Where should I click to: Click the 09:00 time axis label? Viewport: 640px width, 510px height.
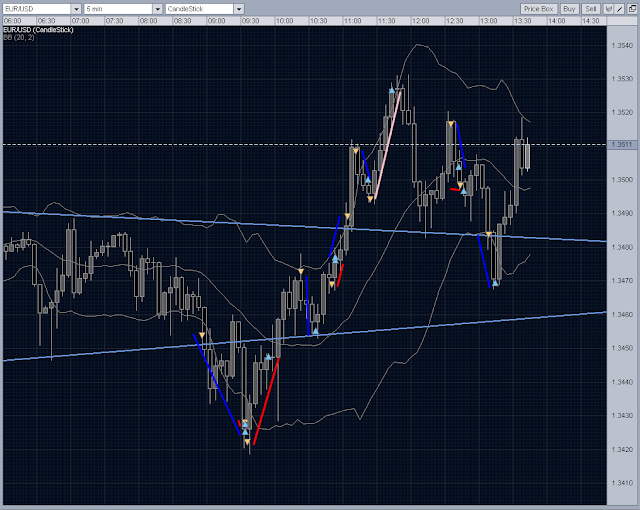[216, 21]
